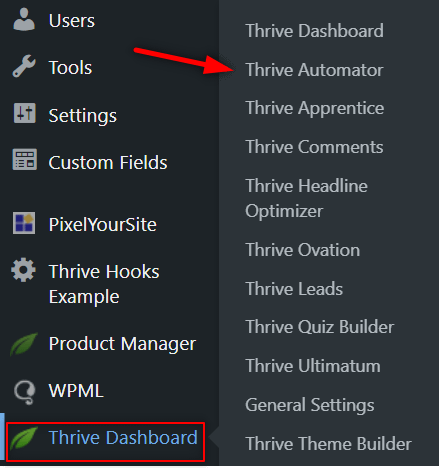Click the Thrive Hooks Example gear icon

[23, 270]
